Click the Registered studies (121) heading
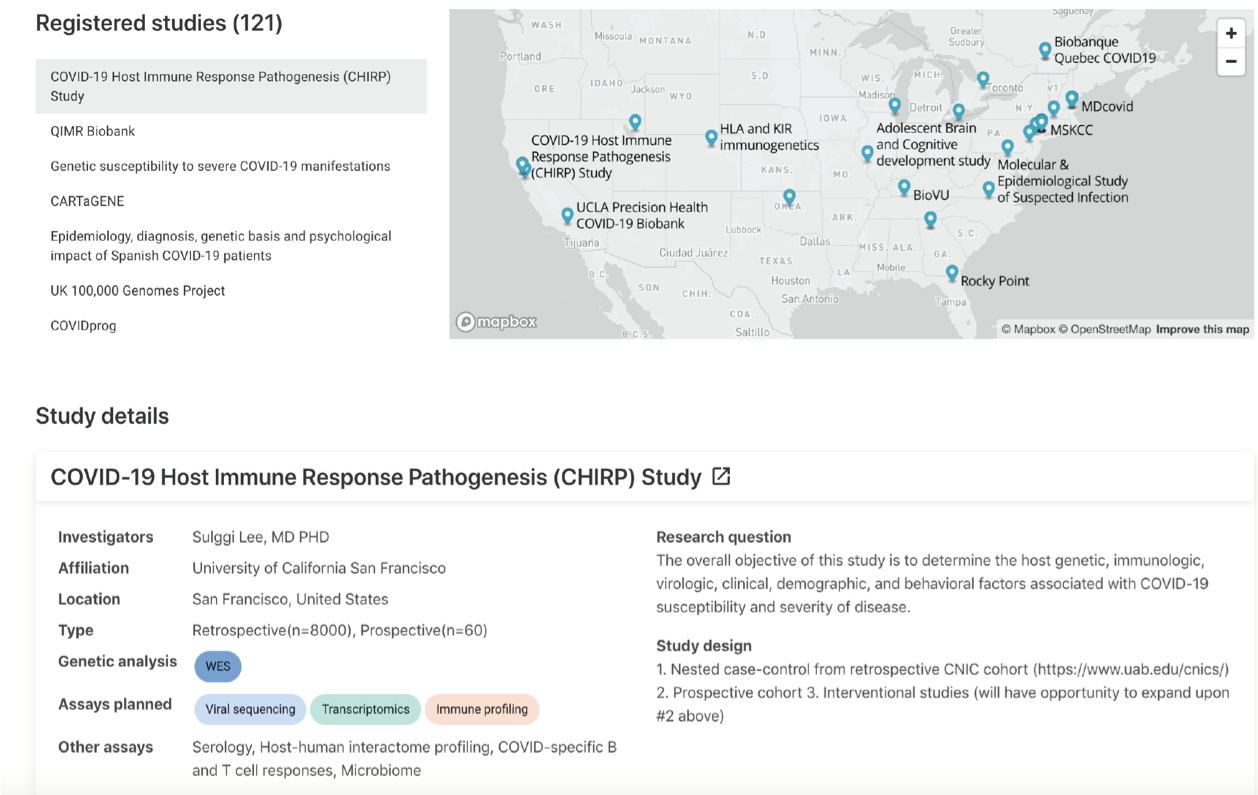Screen dimensions: 1258x795 159,23
